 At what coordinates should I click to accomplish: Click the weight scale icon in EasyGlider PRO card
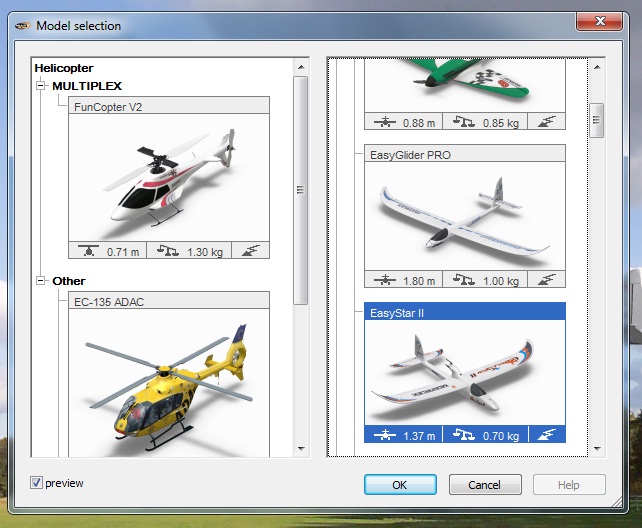(x=464, y=280)
